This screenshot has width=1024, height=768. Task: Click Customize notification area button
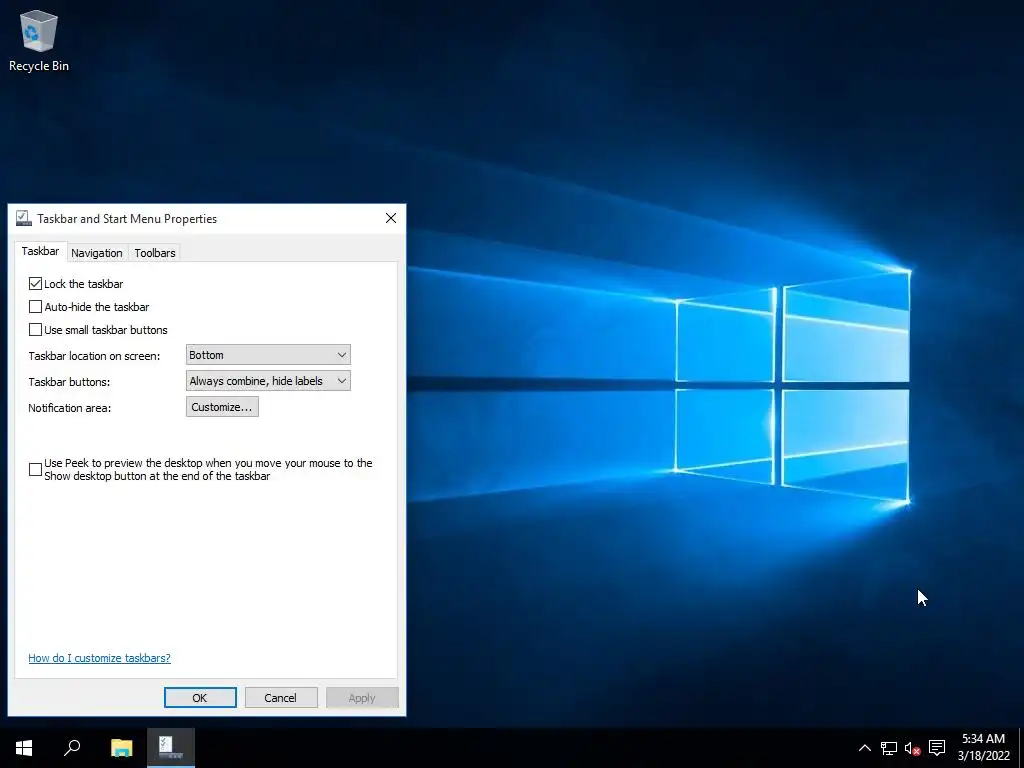click(x=222, y=407)
